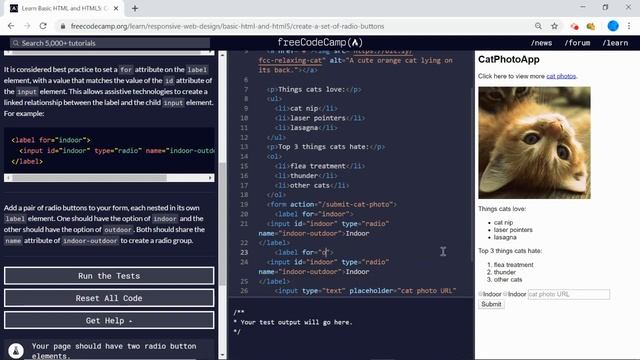Click the search magnifier icon in tutorials box
The width and height of the screenshot is (640, 360).
coord(16,43)
